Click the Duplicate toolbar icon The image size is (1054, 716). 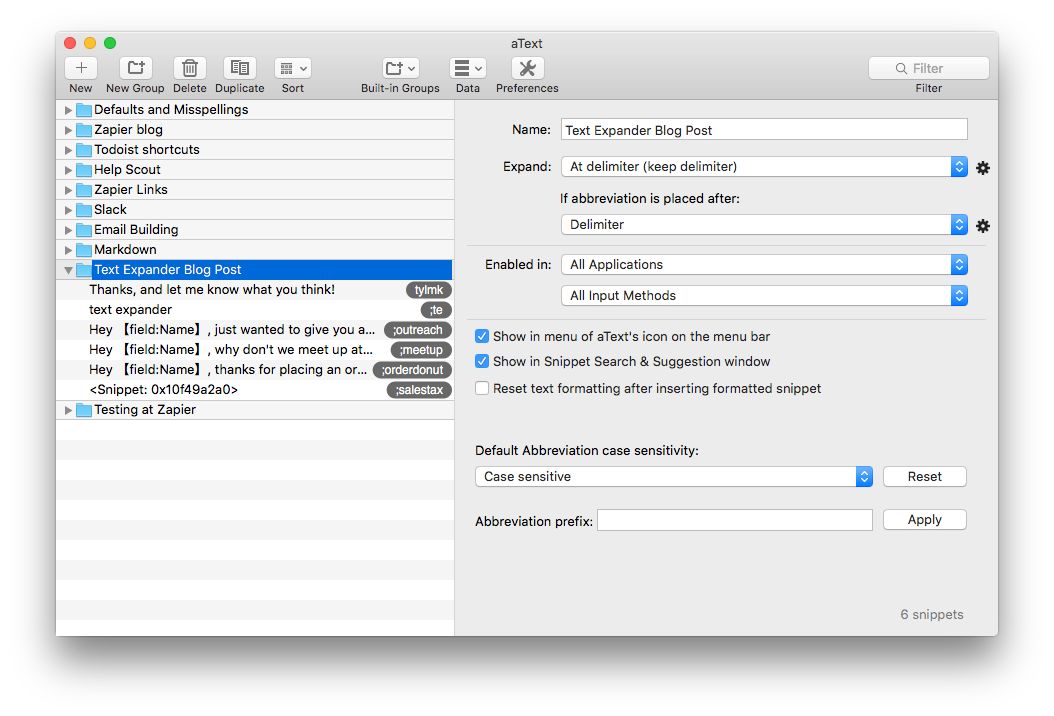pos(239,68)
